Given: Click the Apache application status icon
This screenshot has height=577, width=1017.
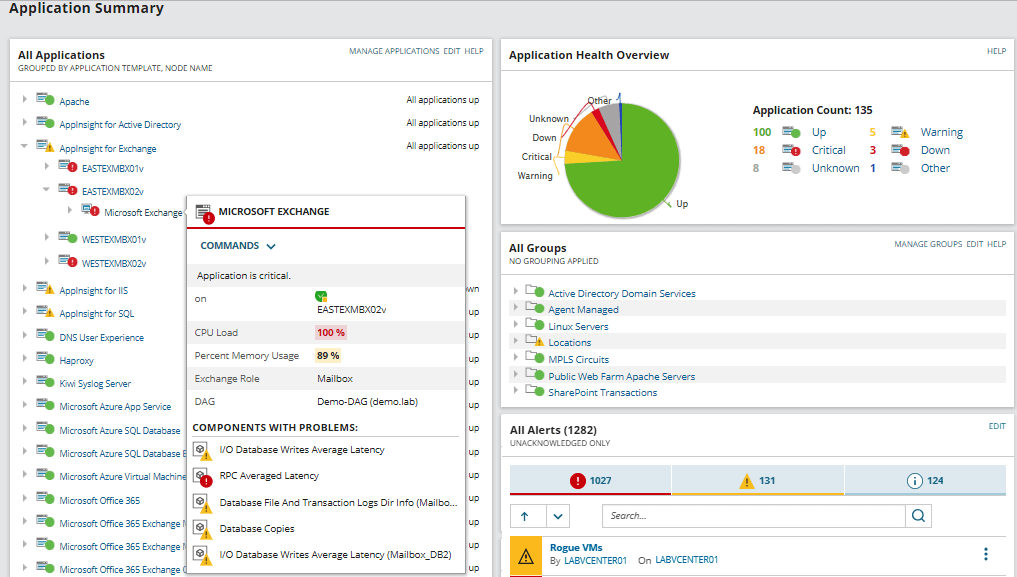Looking at the screenshot, I should (x=45, y=99).
